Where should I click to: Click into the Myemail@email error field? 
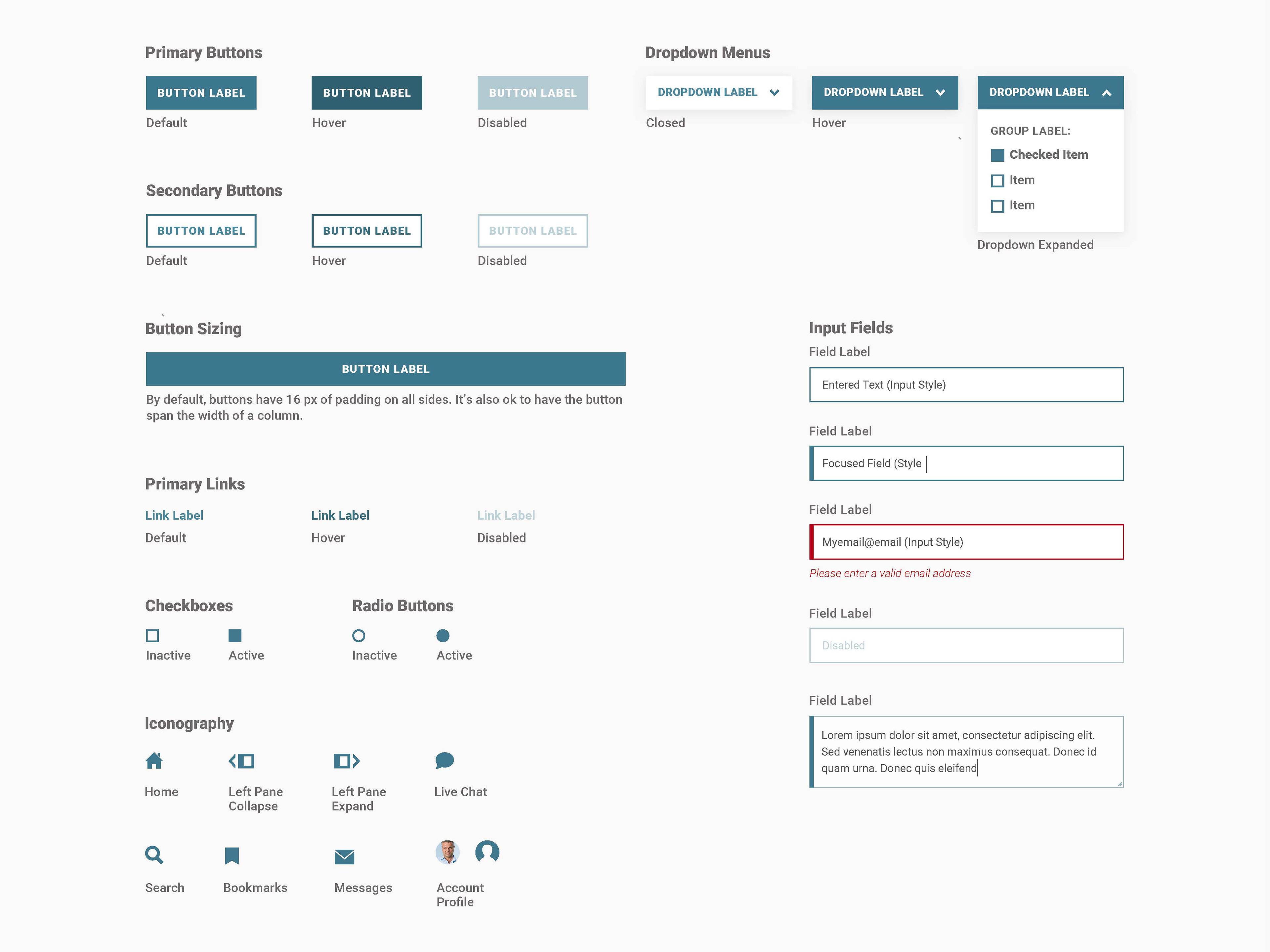(966, 542)
